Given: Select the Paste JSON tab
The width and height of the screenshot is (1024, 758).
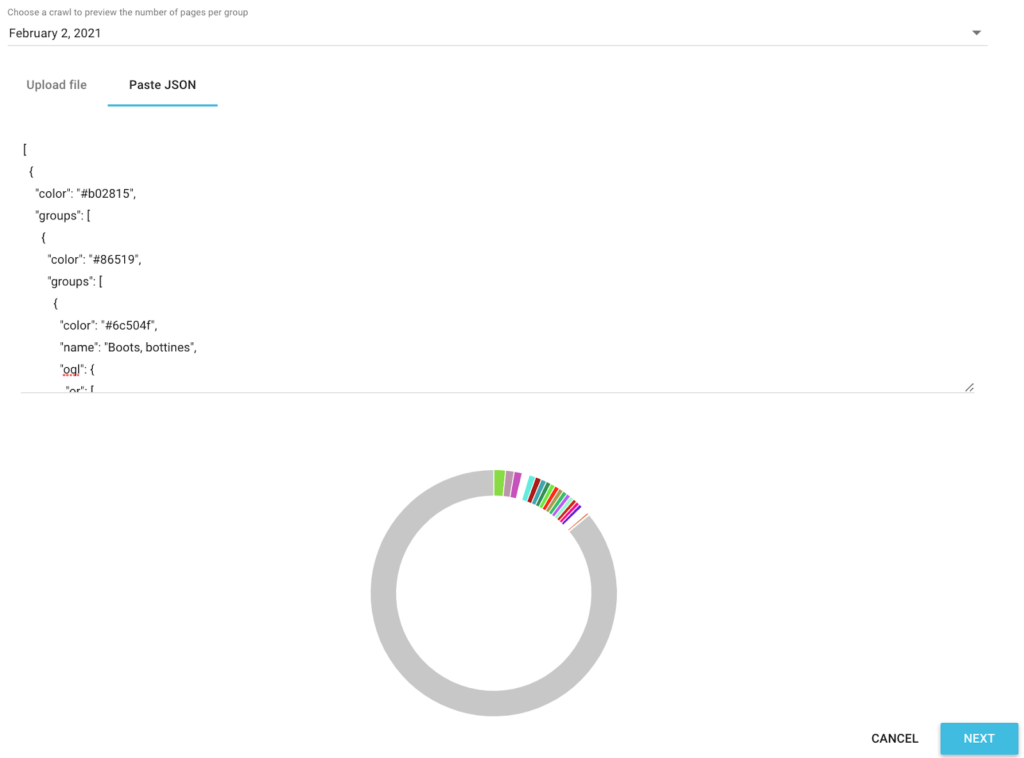Looking at the screenshot, I should pyautogui.click(x=162, y=85).
